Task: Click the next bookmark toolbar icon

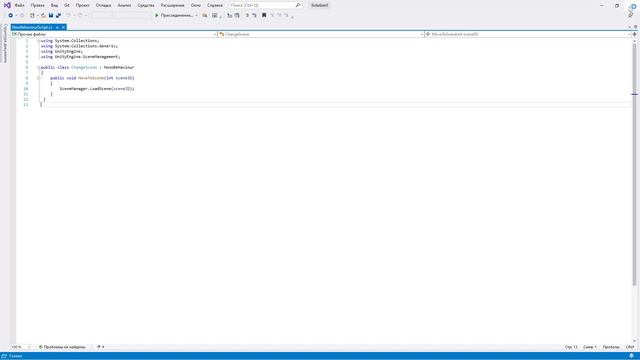Action: point(279,16)
